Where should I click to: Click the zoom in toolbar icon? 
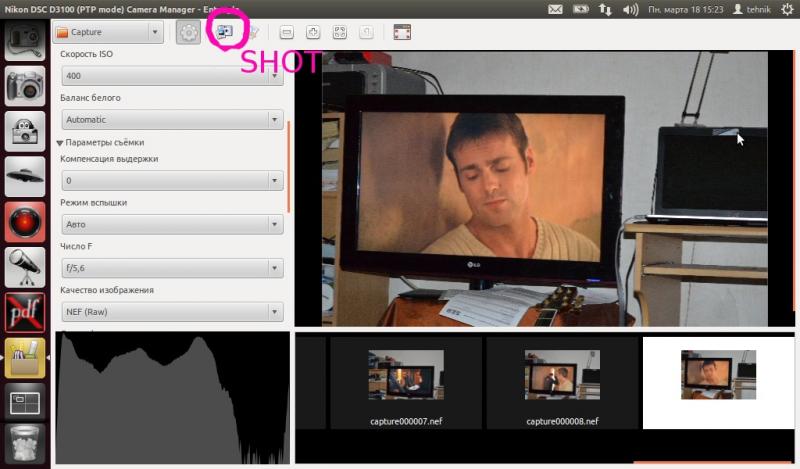click(x=313, y=32)
